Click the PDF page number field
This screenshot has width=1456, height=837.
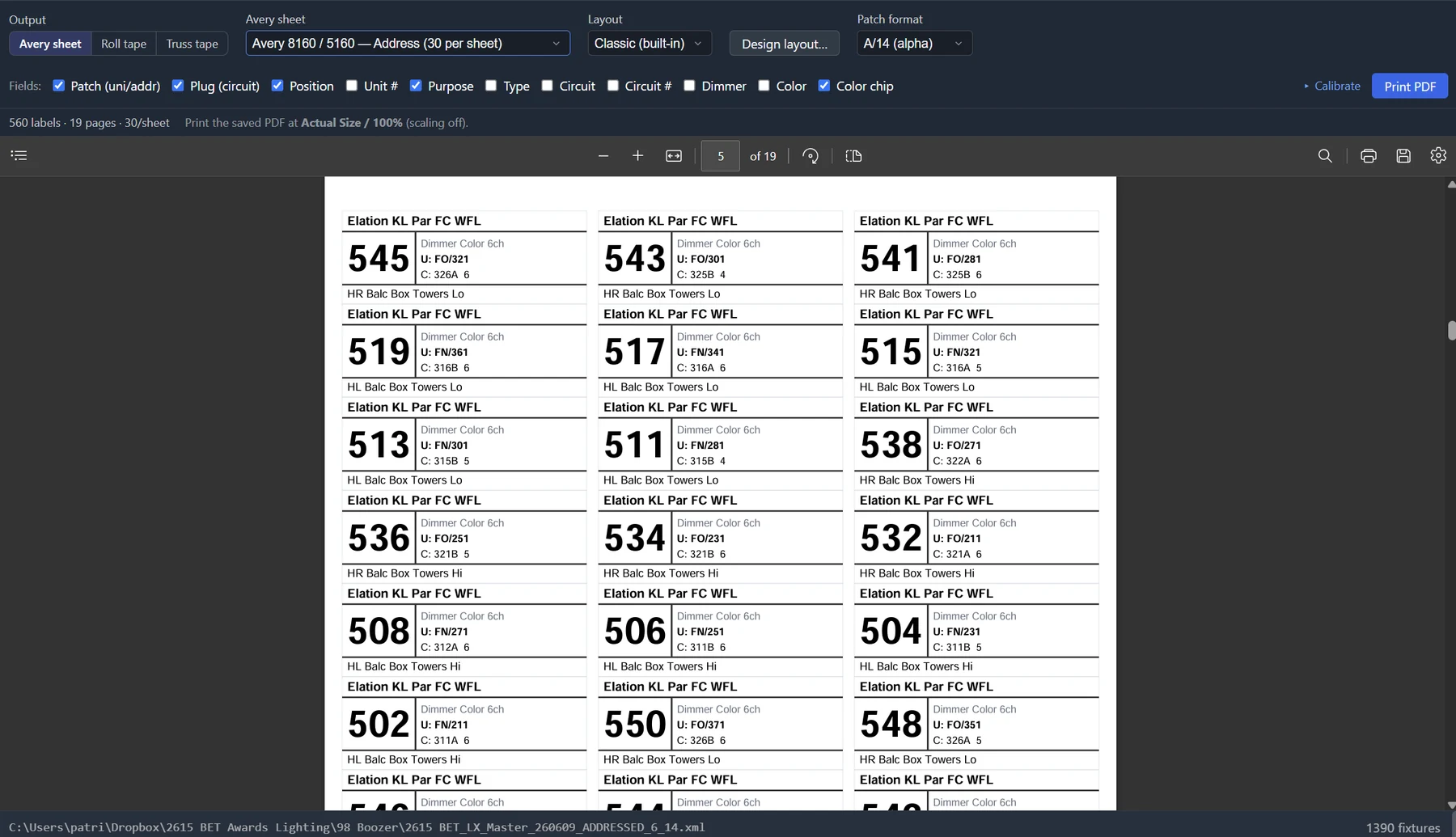[x=720, y=156]
